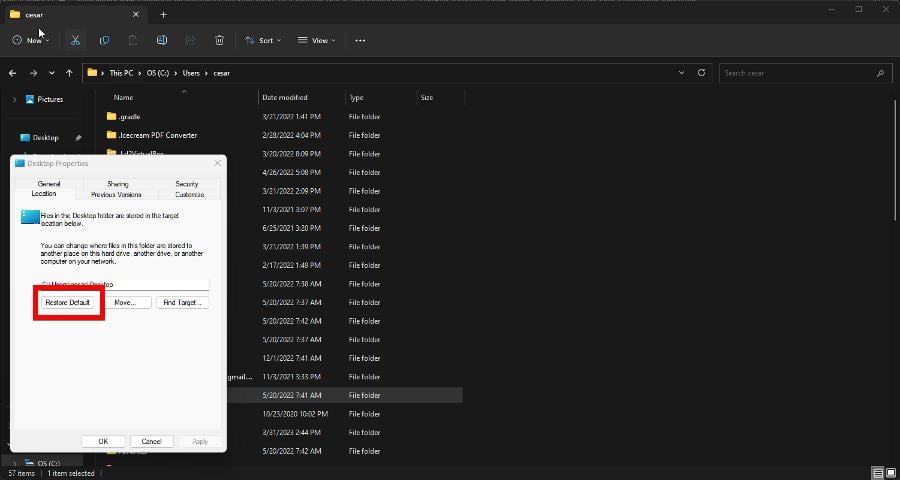Click the search magnifier icon
The height and width of the screenshot is (480, 900).
coord(880,73)
